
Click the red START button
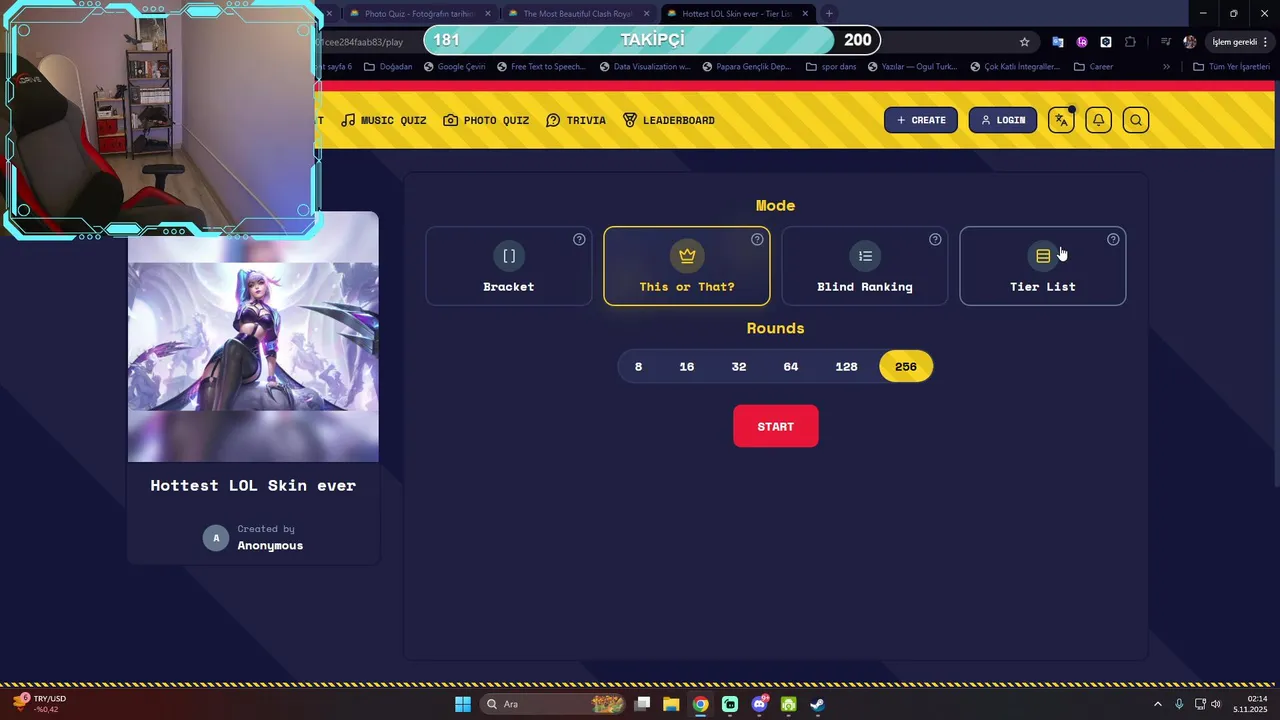click(x=776, y=426)
